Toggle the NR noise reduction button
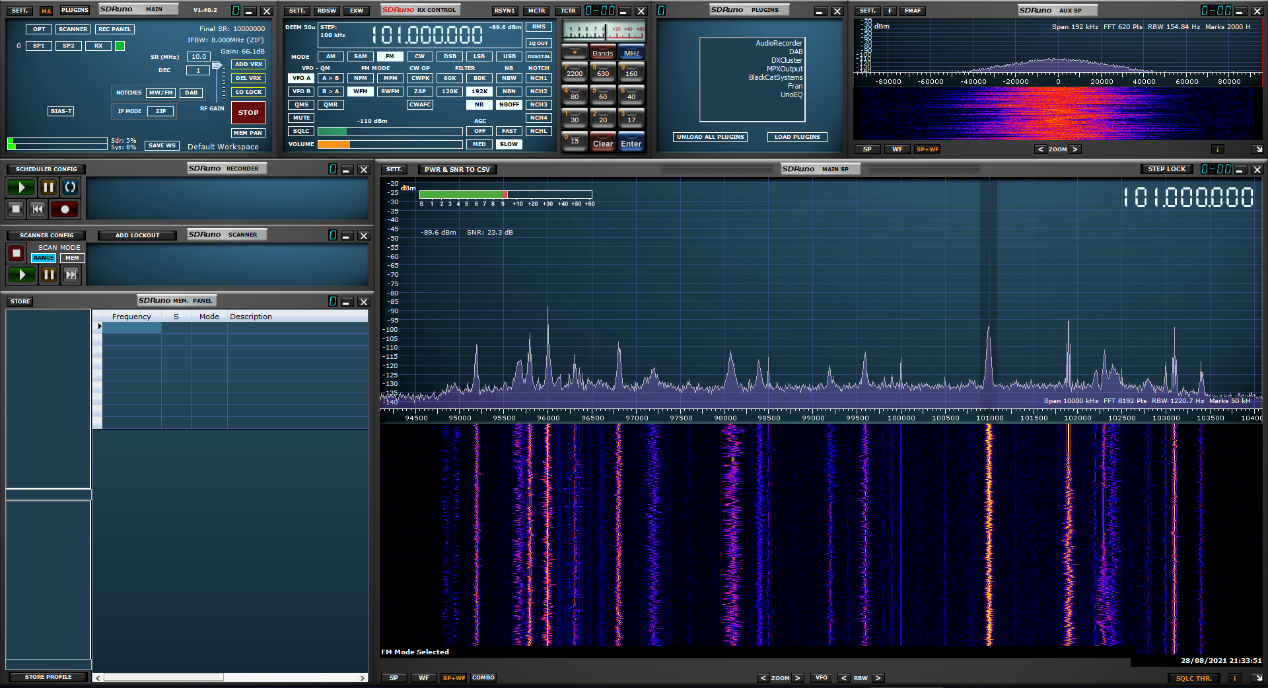Image resolution: width=1268 pixels, height=688 pixels. click(x=480, y=104)
